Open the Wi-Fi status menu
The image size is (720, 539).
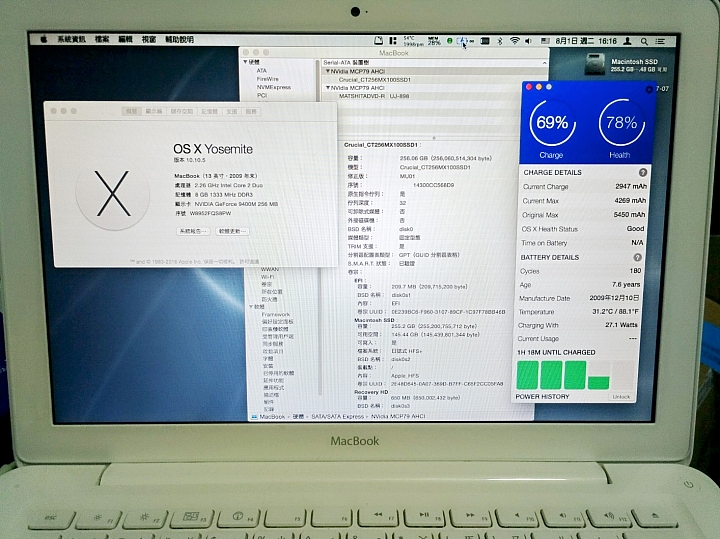pyautogui.click(x=515, y=41)
